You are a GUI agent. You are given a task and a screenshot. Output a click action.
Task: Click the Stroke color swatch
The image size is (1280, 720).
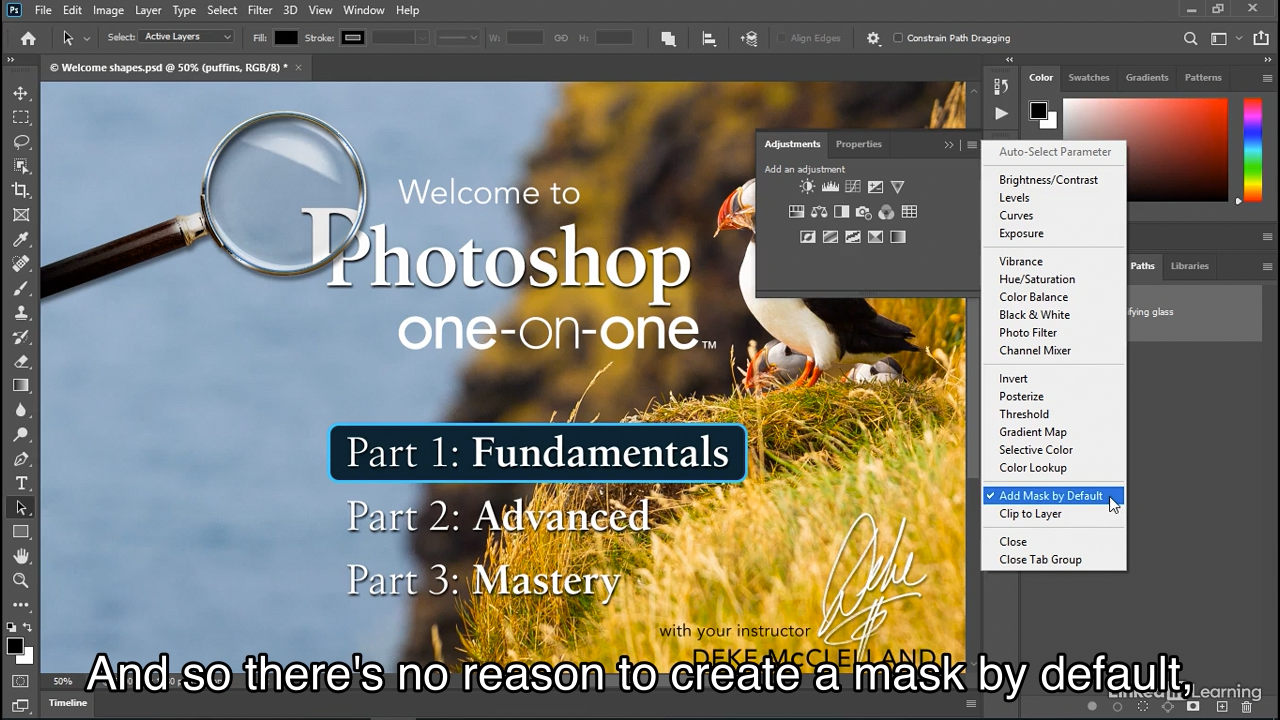tap(353, 38)
